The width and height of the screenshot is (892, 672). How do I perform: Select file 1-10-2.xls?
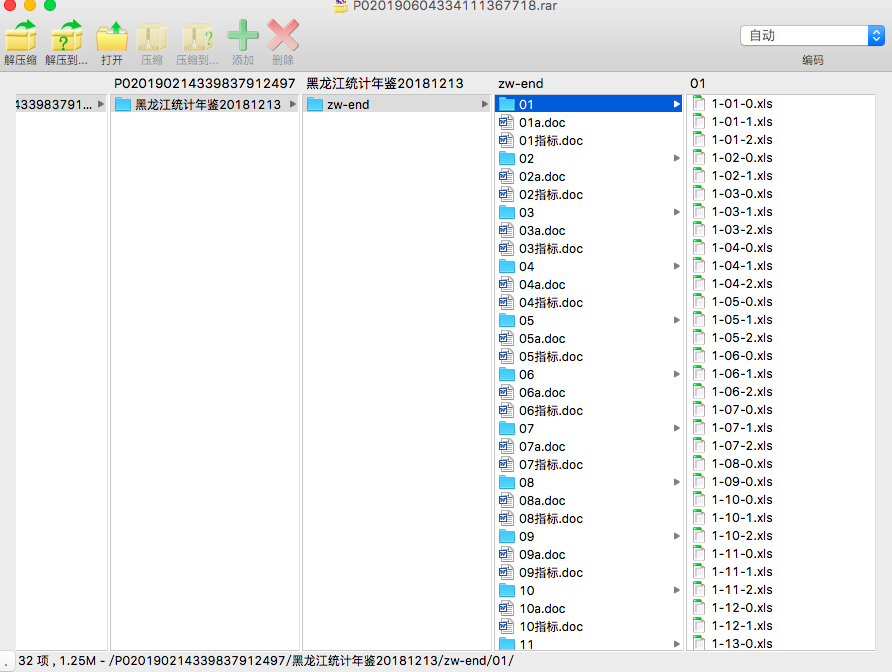[780, 535]
